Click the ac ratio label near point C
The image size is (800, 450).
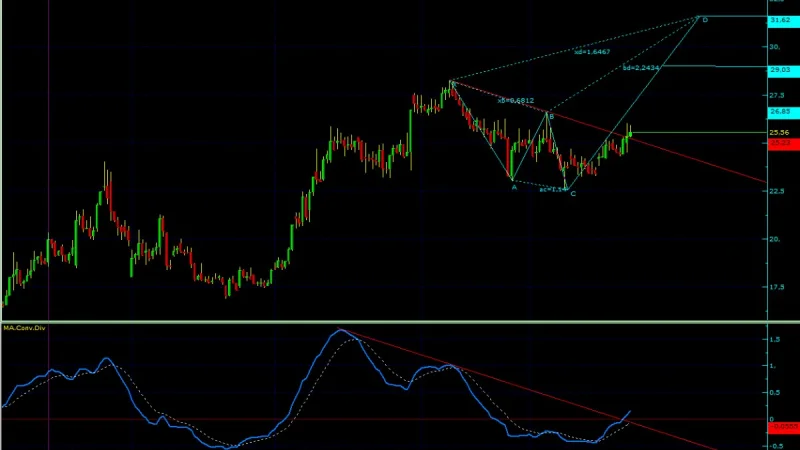tap(553, 190)
